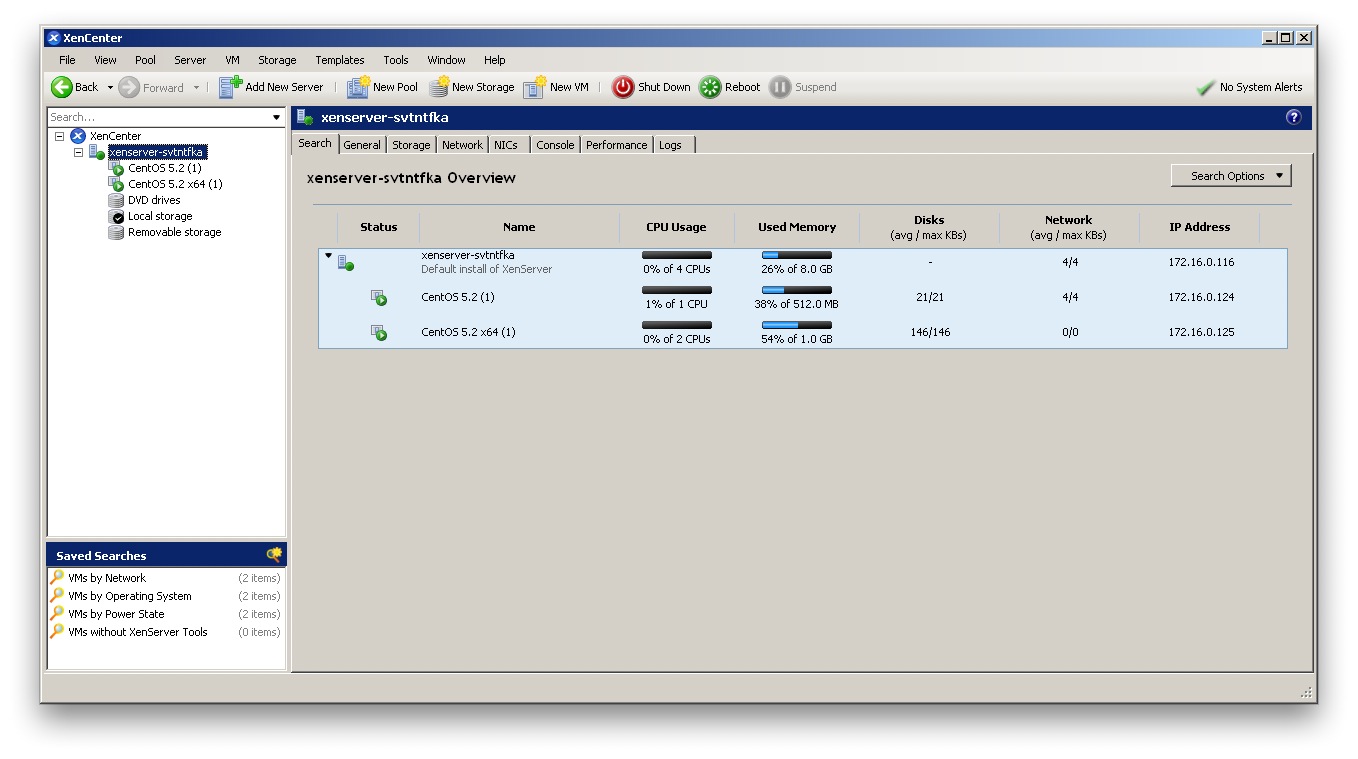This screenshot has height=759, width=1358.
Task: Open the help question mark icon
Action: point(1293,117)
